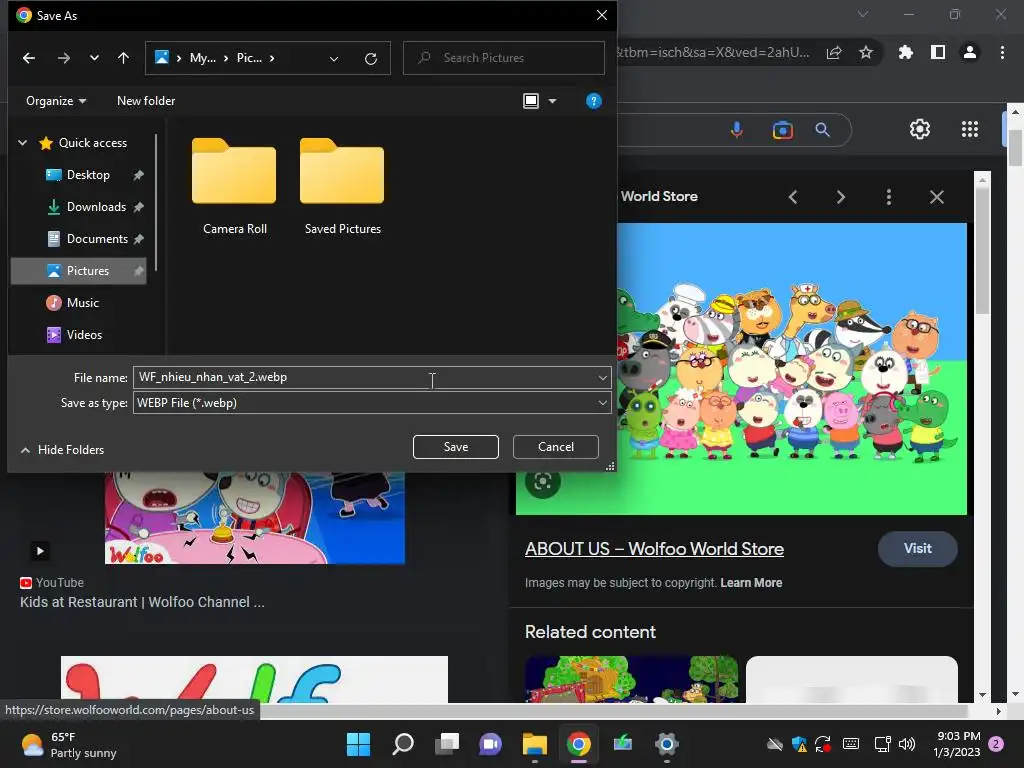Open recent locations dropdown arrow
Image resolution: width=1024 pixels, height=768 pixels.
pos(94,58)
